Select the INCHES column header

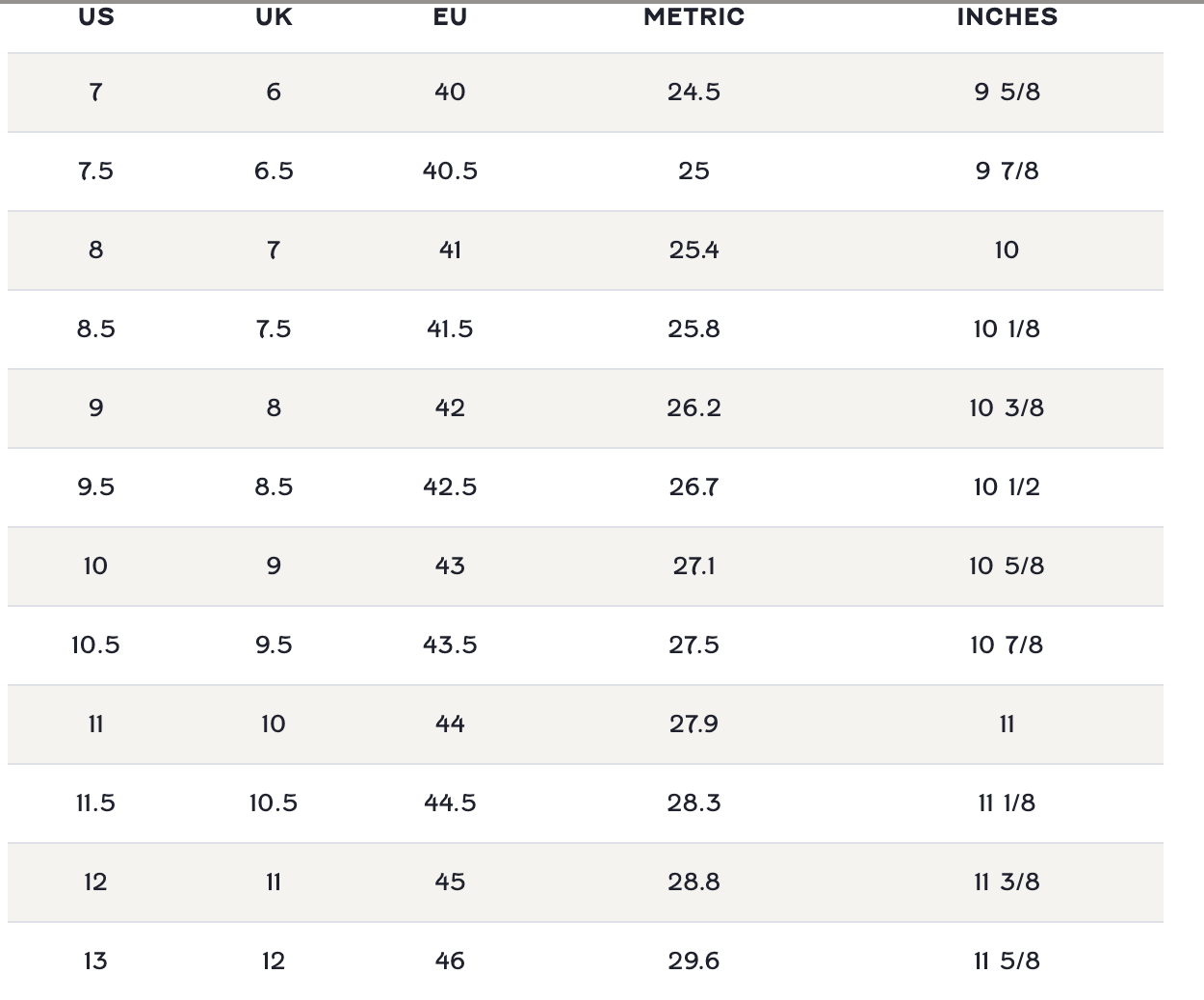(1007, 17)
